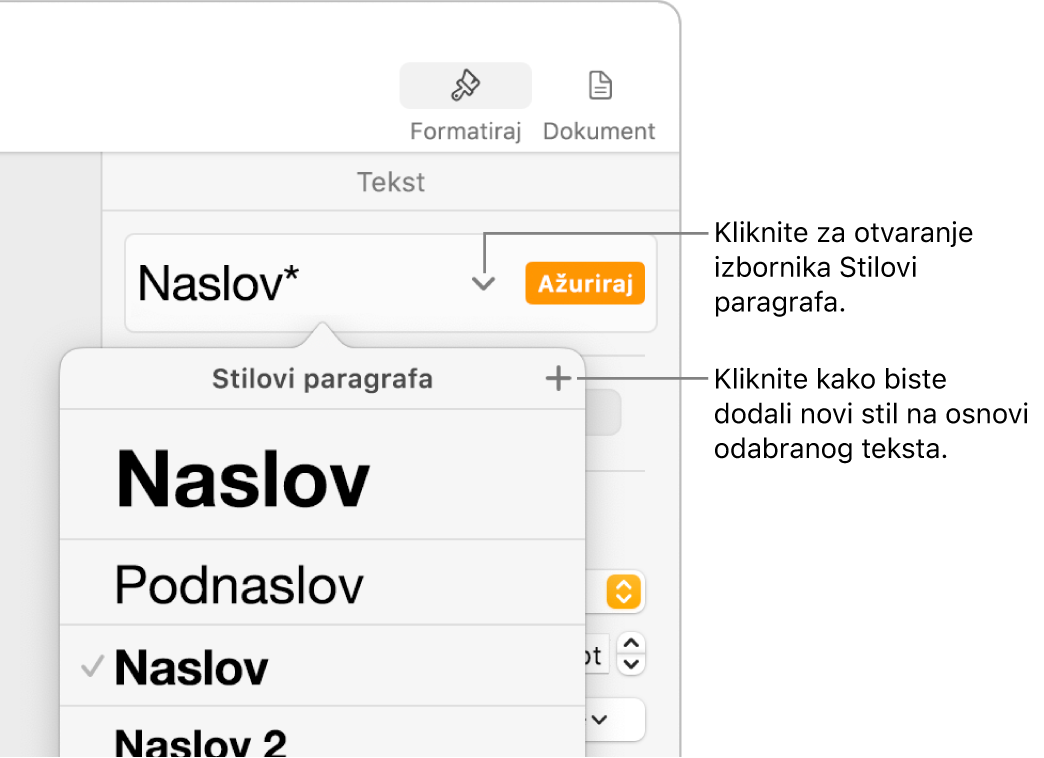Click the Naslov* current style name
The height and width of the screenshot is (758, 1044).
pyautogui.click(x=218, y=283)
